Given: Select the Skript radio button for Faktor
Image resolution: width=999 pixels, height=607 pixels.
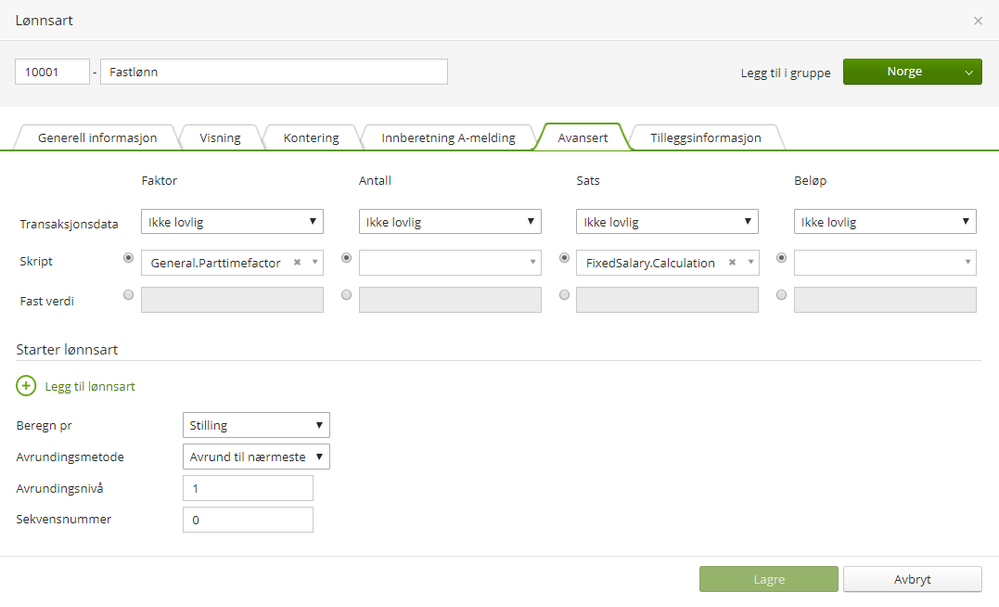Looking at the screenshot, I should click(128, 258).
